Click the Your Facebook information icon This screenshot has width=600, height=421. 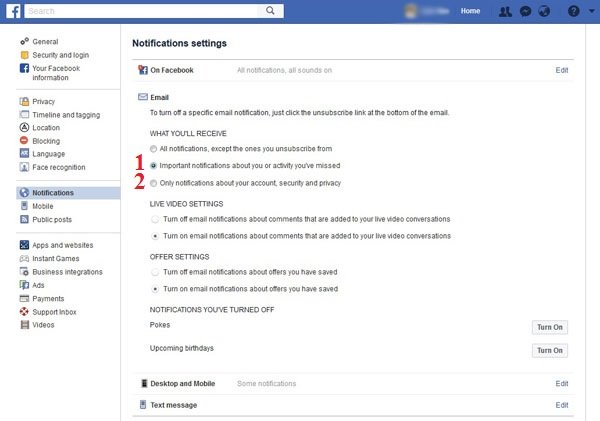pos(24,69)
